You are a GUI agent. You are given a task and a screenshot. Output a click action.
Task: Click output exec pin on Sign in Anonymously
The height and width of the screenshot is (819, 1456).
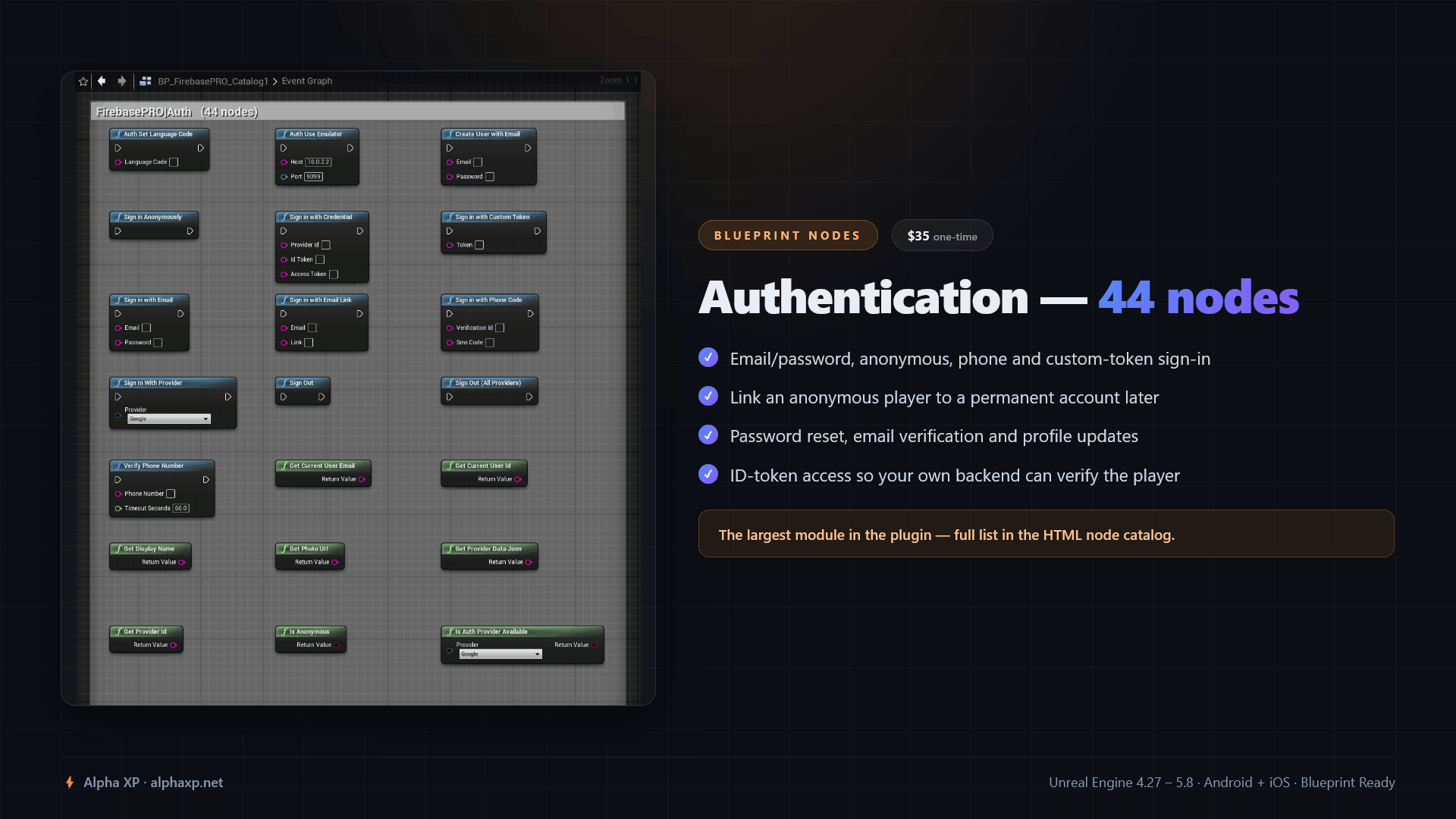tap(190, 231)
